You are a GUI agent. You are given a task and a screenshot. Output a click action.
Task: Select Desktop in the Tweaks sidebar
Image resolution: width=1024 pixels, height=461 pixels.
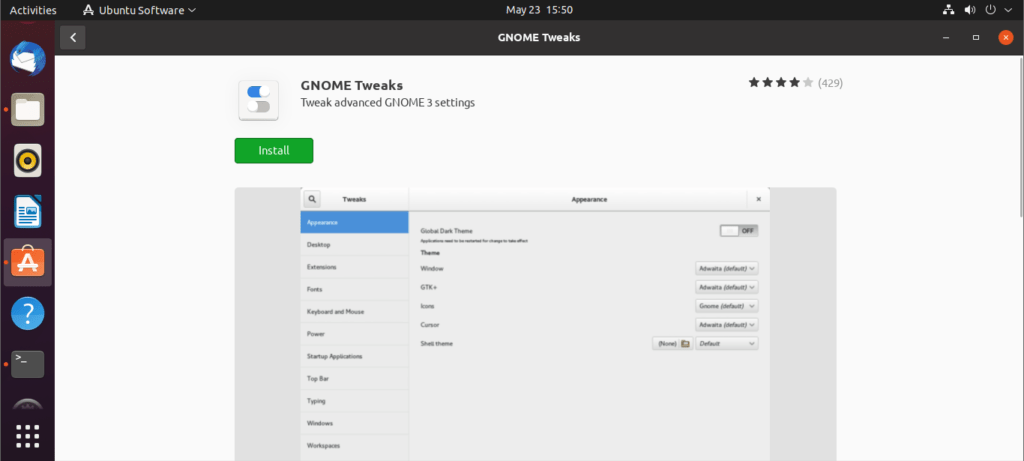(355, 245)
